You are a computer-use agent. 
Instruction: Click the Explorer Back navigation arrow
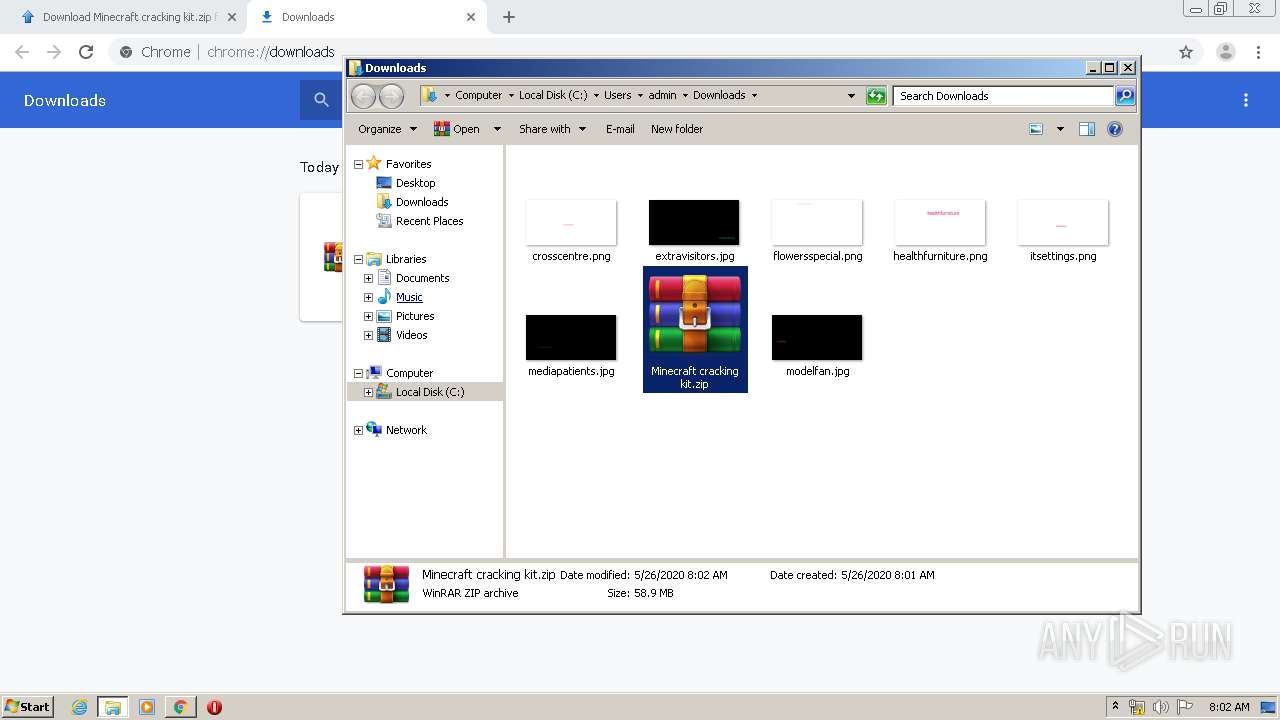click(x=363, y=96)
